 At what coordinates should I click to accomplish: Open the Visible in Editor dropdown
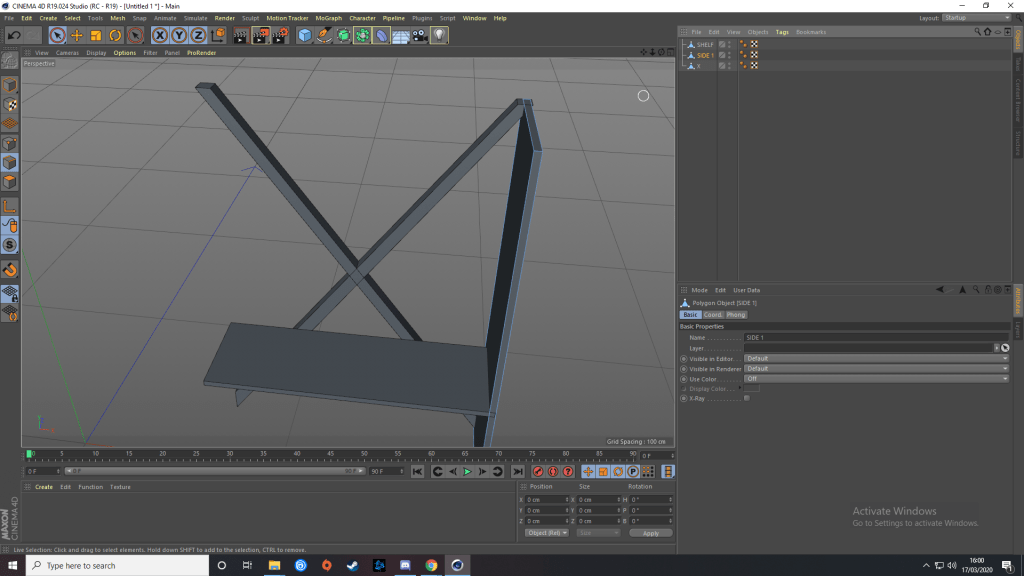(x=876, y=358)
